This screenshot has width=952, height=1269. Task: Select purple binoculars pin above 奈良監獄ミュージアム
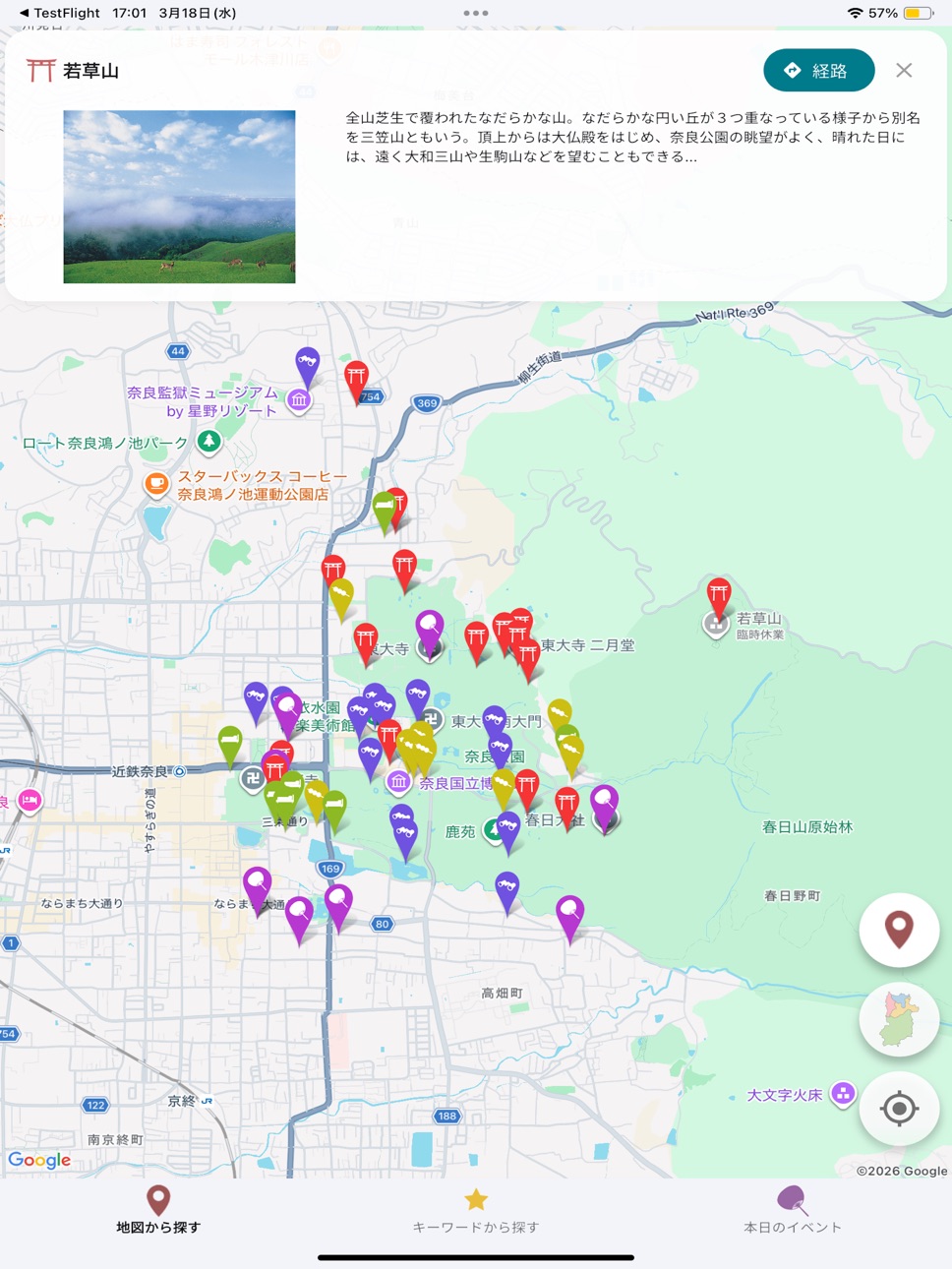pos(308,367)
